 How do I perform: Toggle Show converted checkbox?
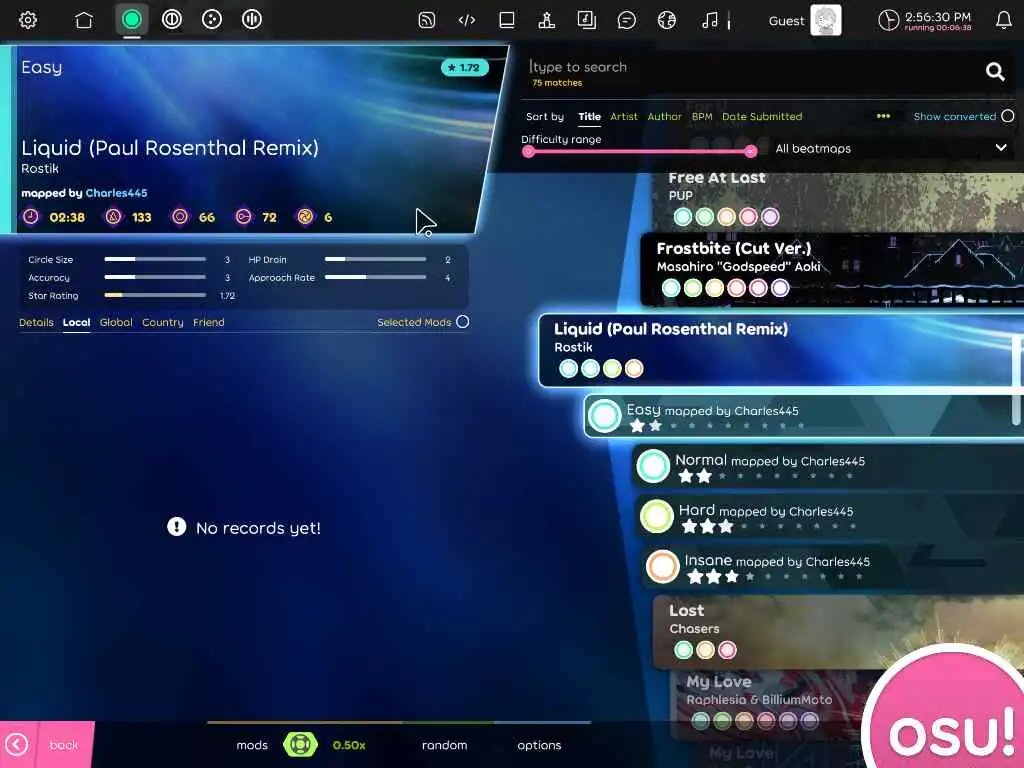(1008, 116)
